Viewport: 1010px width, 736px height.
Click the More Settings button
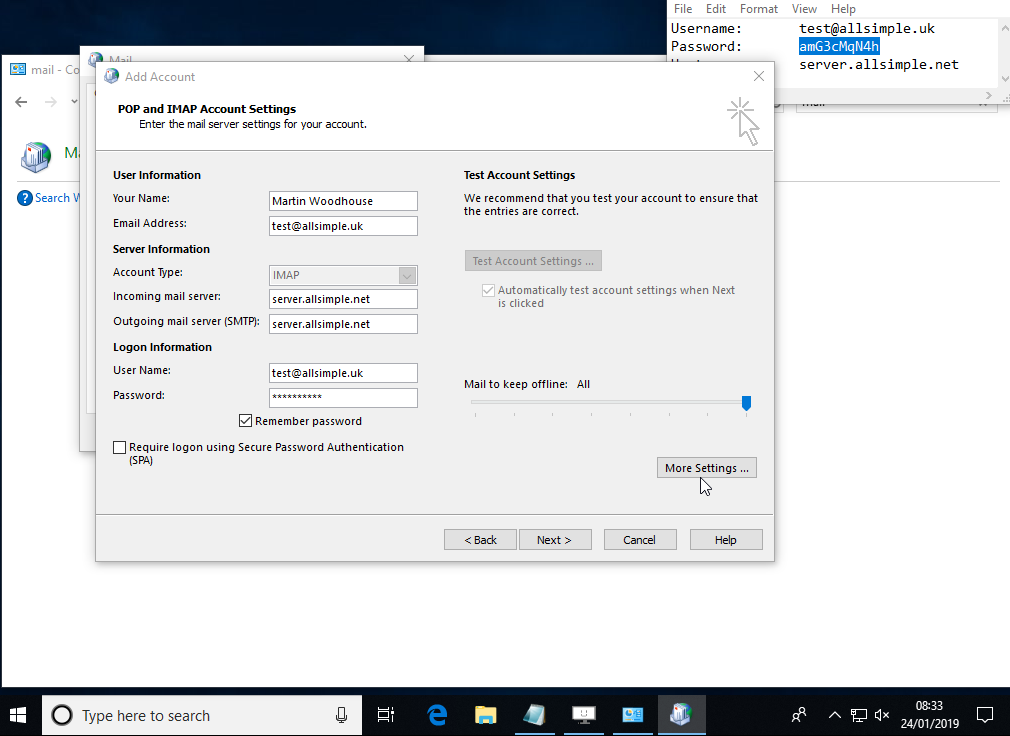[706, 468]
